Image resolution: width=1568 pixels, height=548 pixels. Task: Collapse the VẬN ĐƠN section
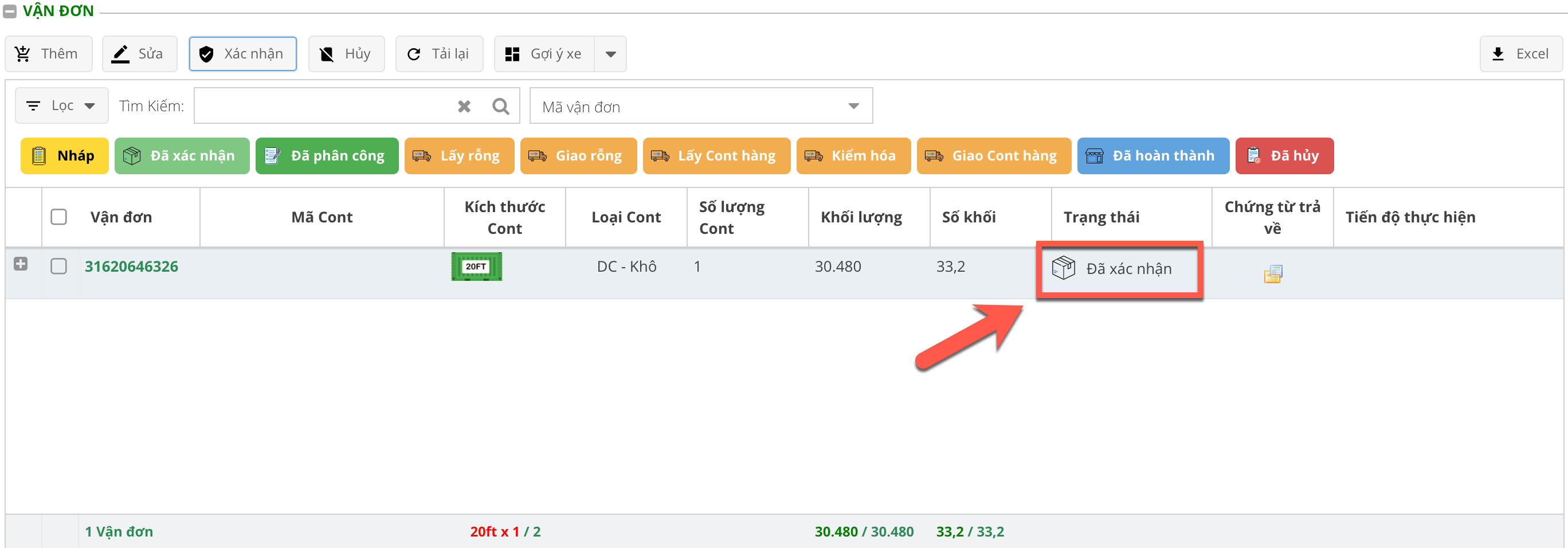10,11
